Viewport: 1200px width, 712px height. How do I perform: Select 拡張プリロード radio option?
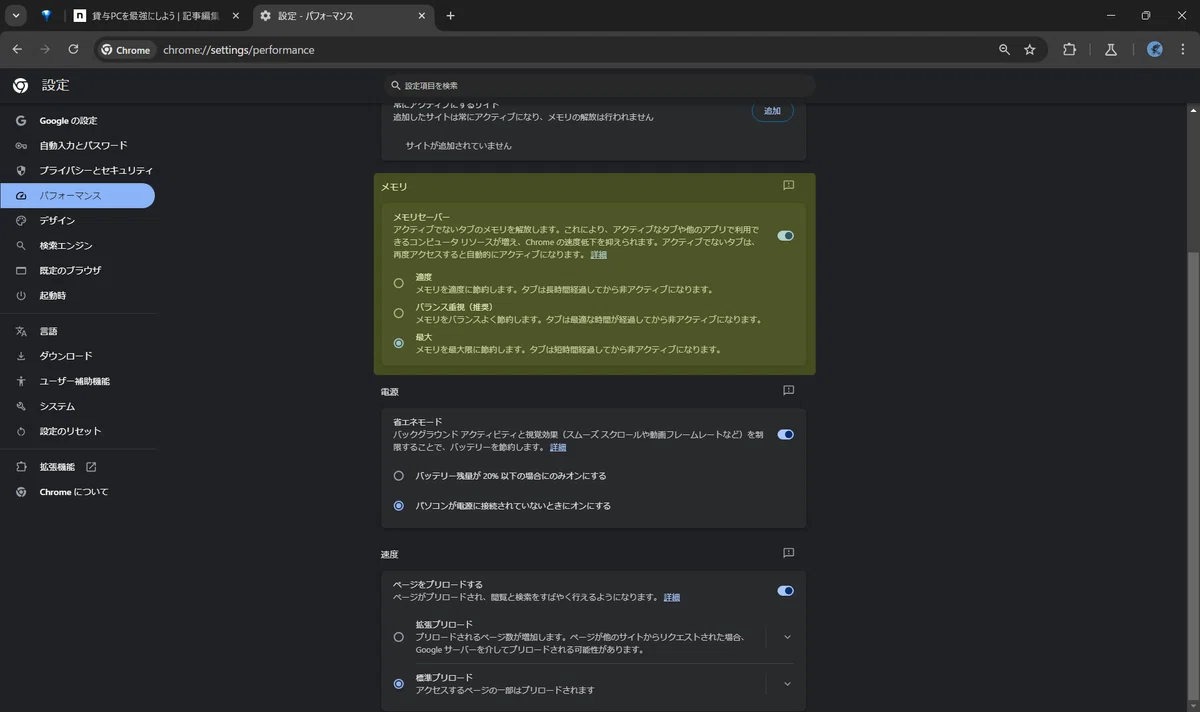399,636
